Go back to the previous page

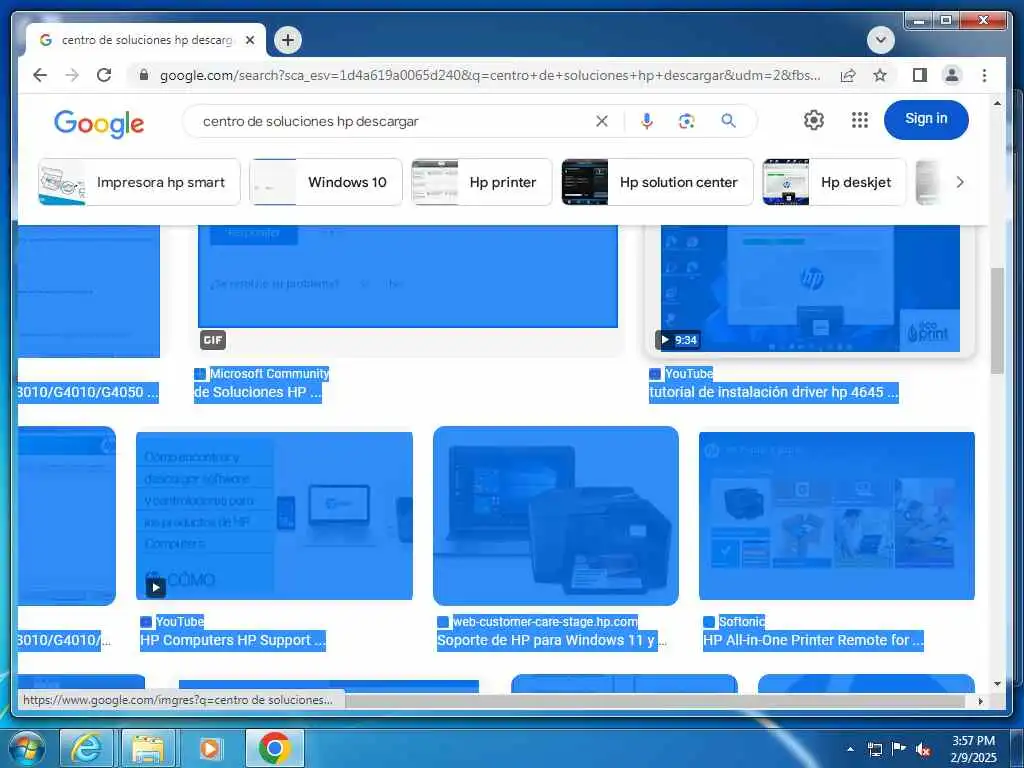pyautogui.click(x=40, y=75)
